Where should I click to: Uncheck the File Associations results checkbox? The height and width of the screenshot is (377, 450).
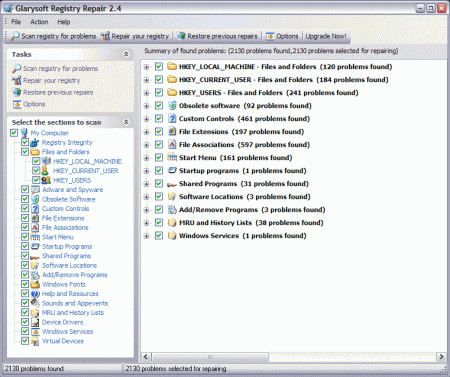pos(159,144)
